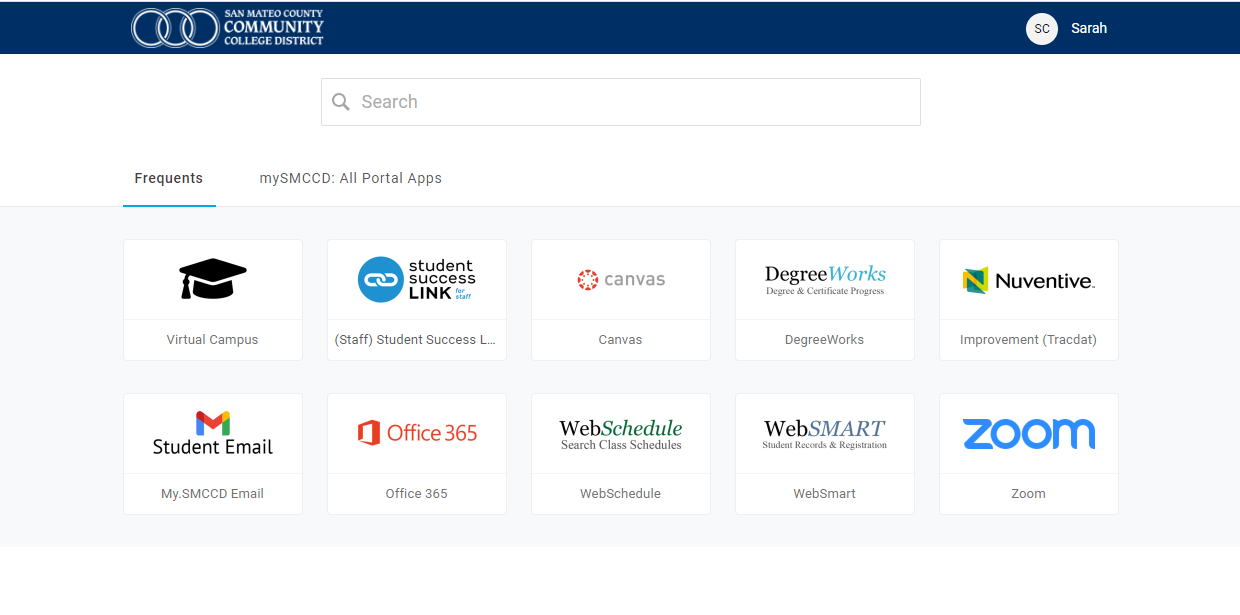Launch Student Success Link staff app icon
Image resolution: width=1240 pixels, height=615 pixels.
416,280
